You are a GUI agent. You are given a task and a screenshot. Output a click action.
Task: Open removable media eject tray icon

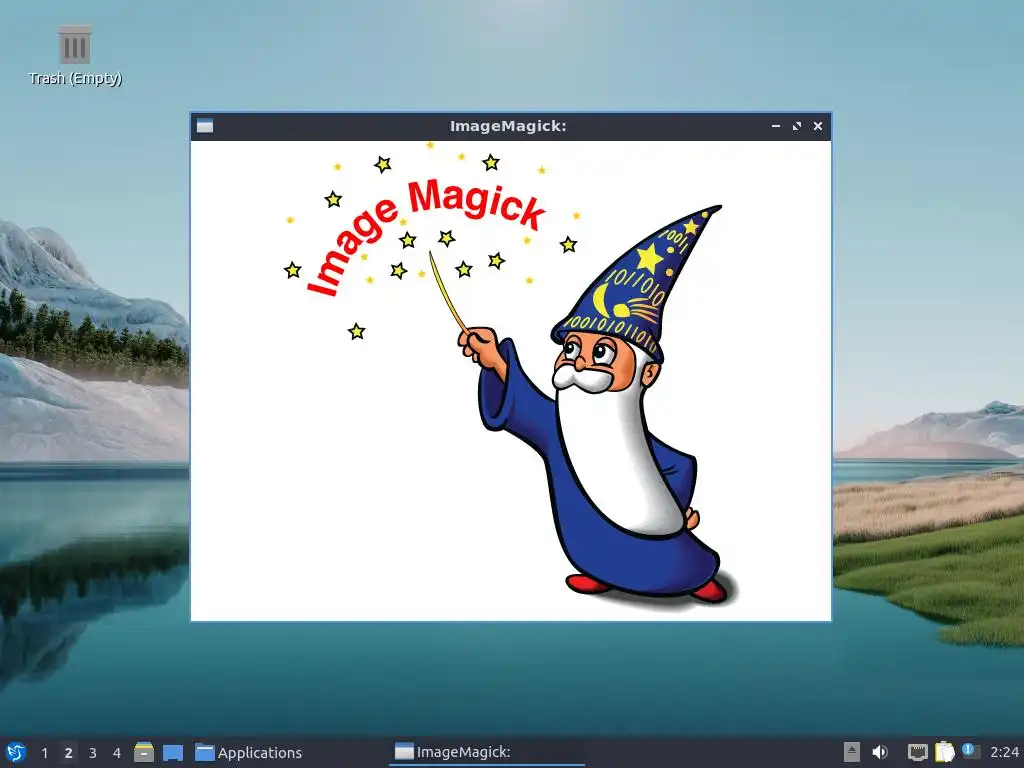tap(852, 752)
